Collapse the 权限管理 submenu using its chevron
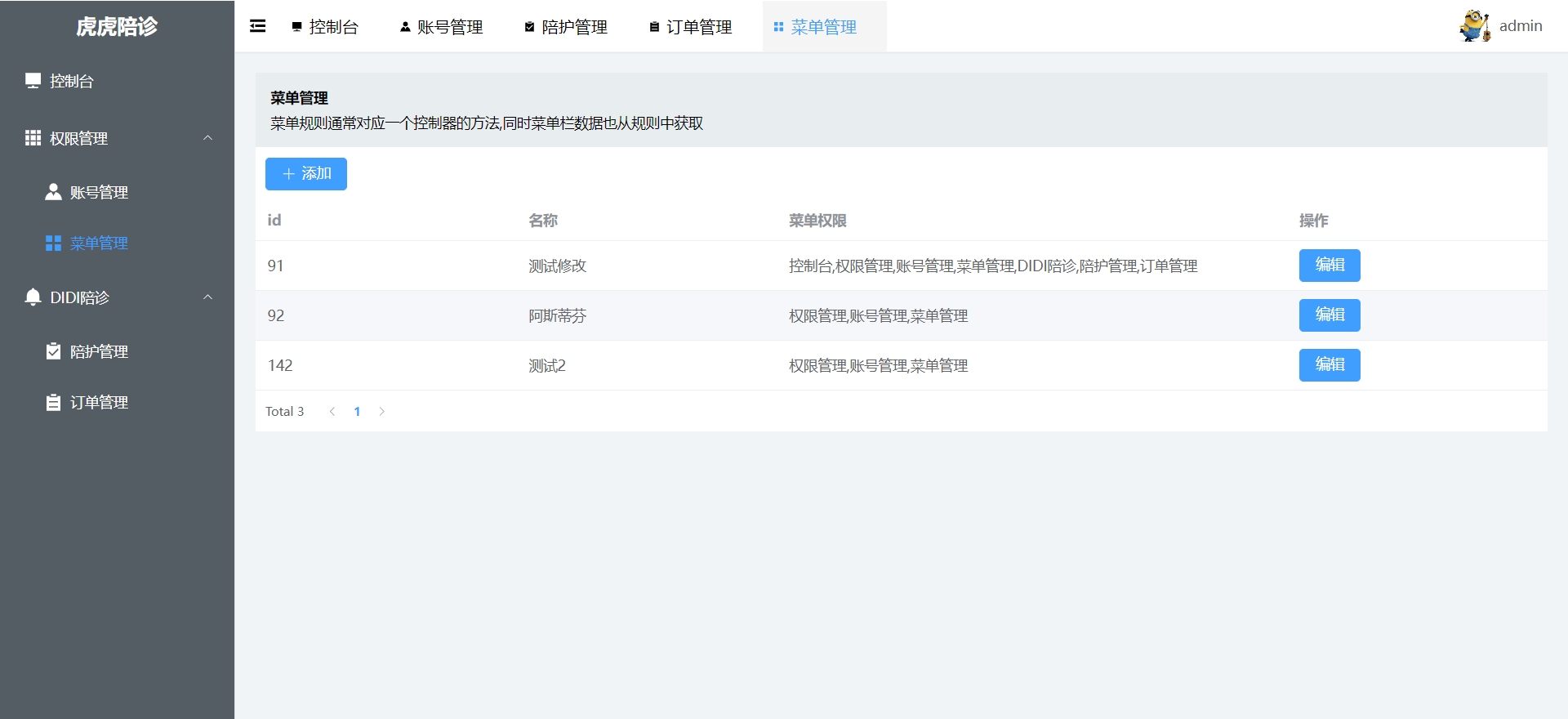Screen dimensions: 1568x719 tap(207, 138)
